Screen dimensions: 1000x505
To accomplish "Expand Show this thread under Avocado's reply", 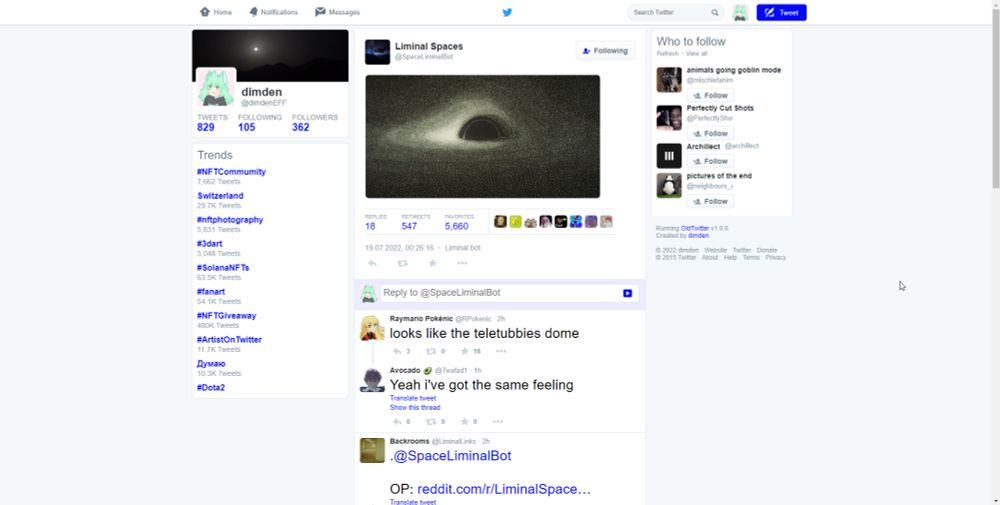I will [x=415, y=407].
